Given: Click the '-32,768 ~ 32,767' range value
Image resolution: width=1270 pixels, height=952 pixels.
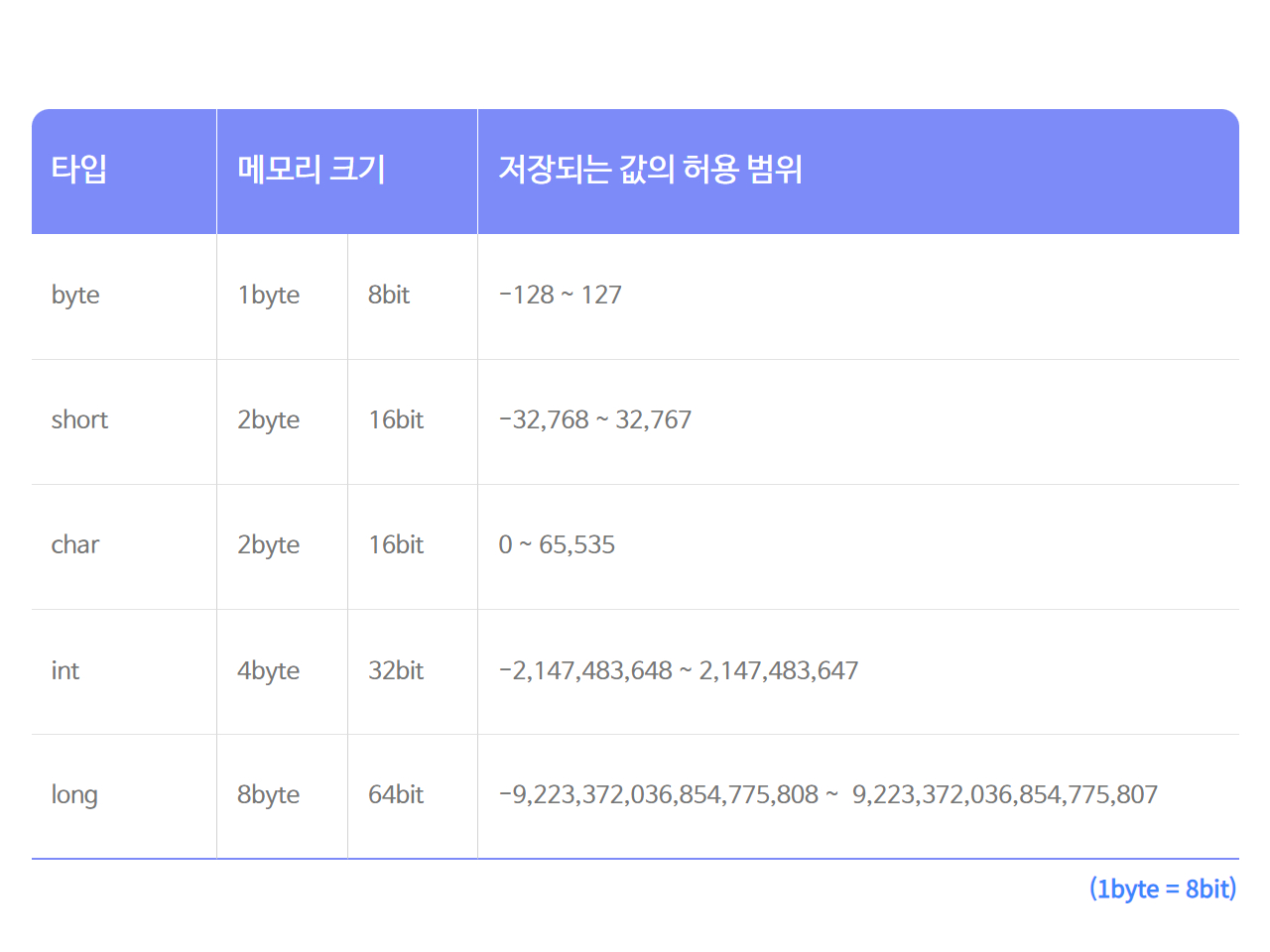Looking at the screenshot, I should [x=594, y=420].
